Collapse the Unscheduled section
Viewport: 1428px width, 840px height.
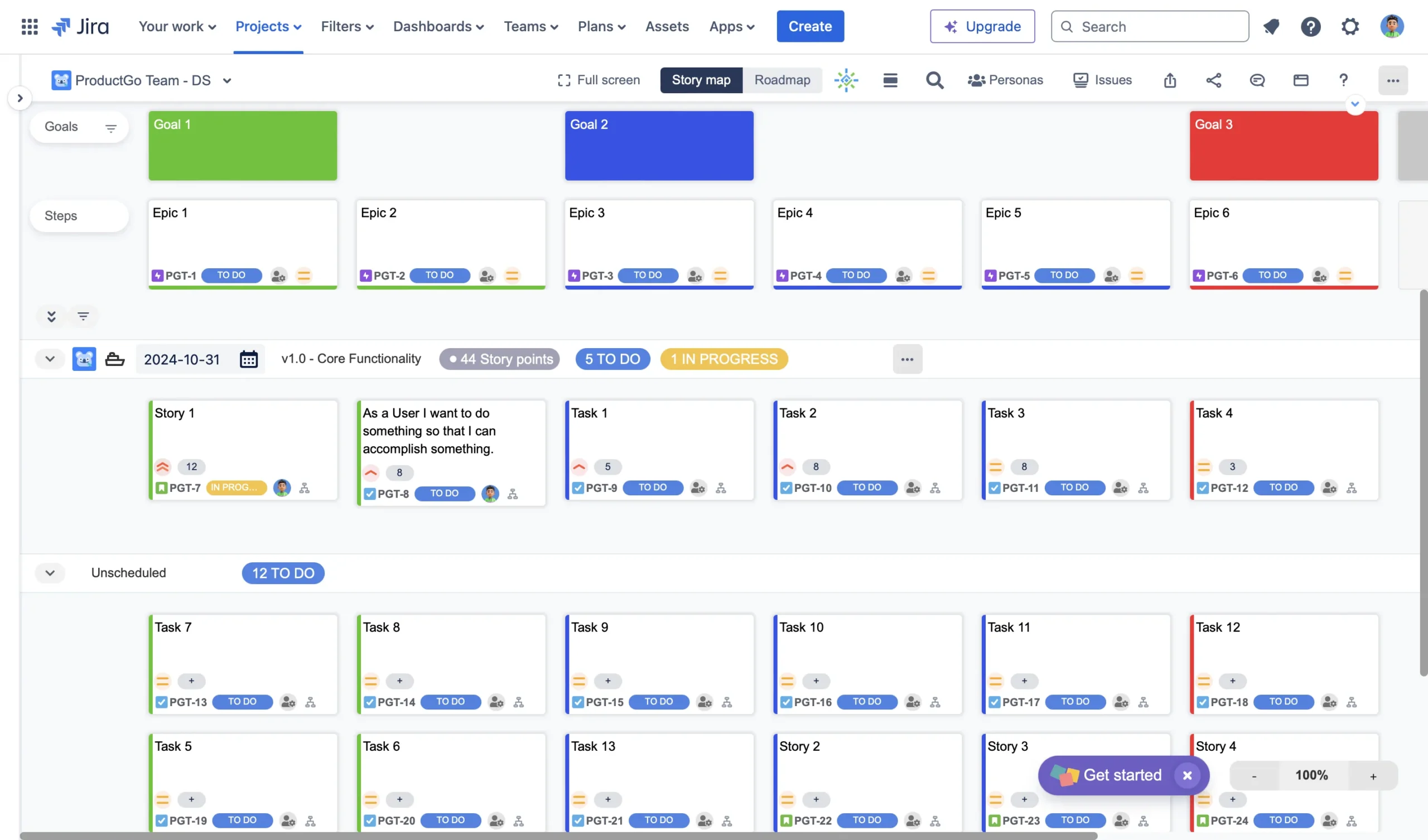50,573
